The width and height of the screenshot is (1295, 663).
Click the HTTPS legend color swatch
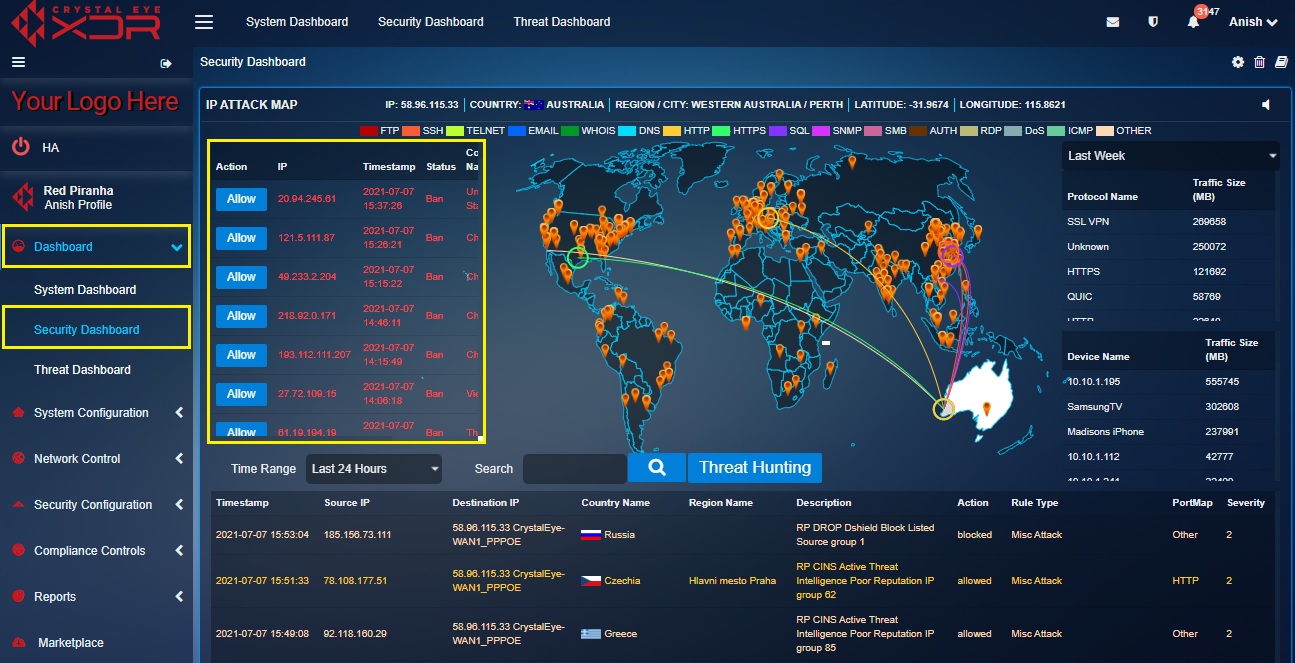coord(721,131)
